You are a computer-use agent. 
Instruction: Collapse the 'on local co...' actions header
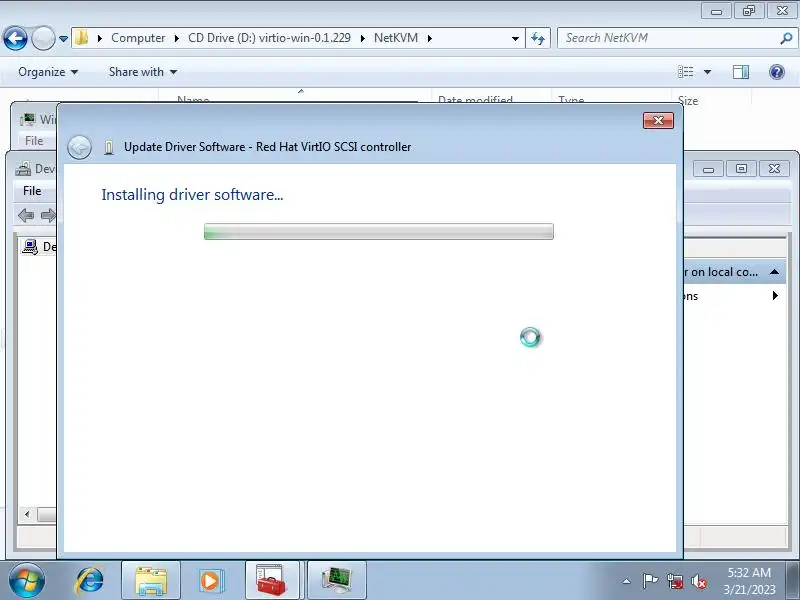[x=774, y=272]
